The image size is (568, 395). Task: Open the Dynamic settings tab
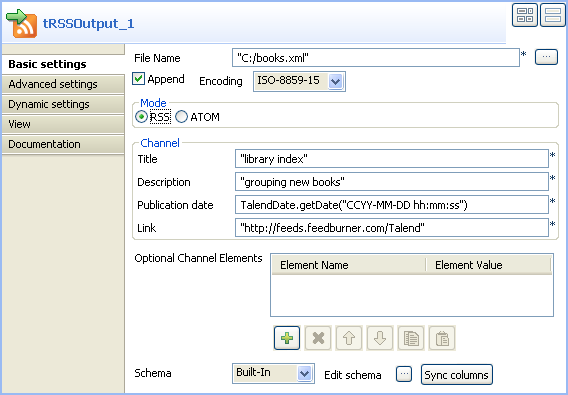pos(63,104)
